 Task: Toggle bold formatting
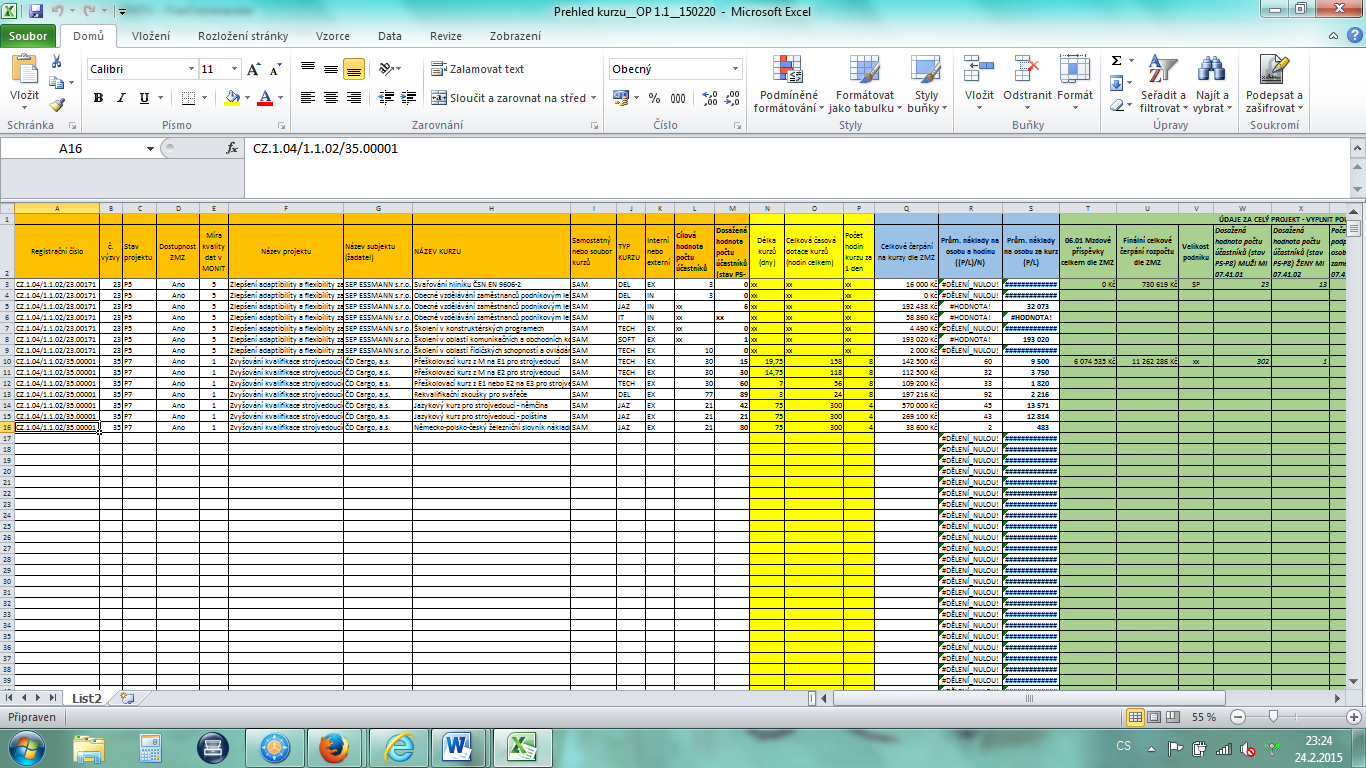[98, 98]
